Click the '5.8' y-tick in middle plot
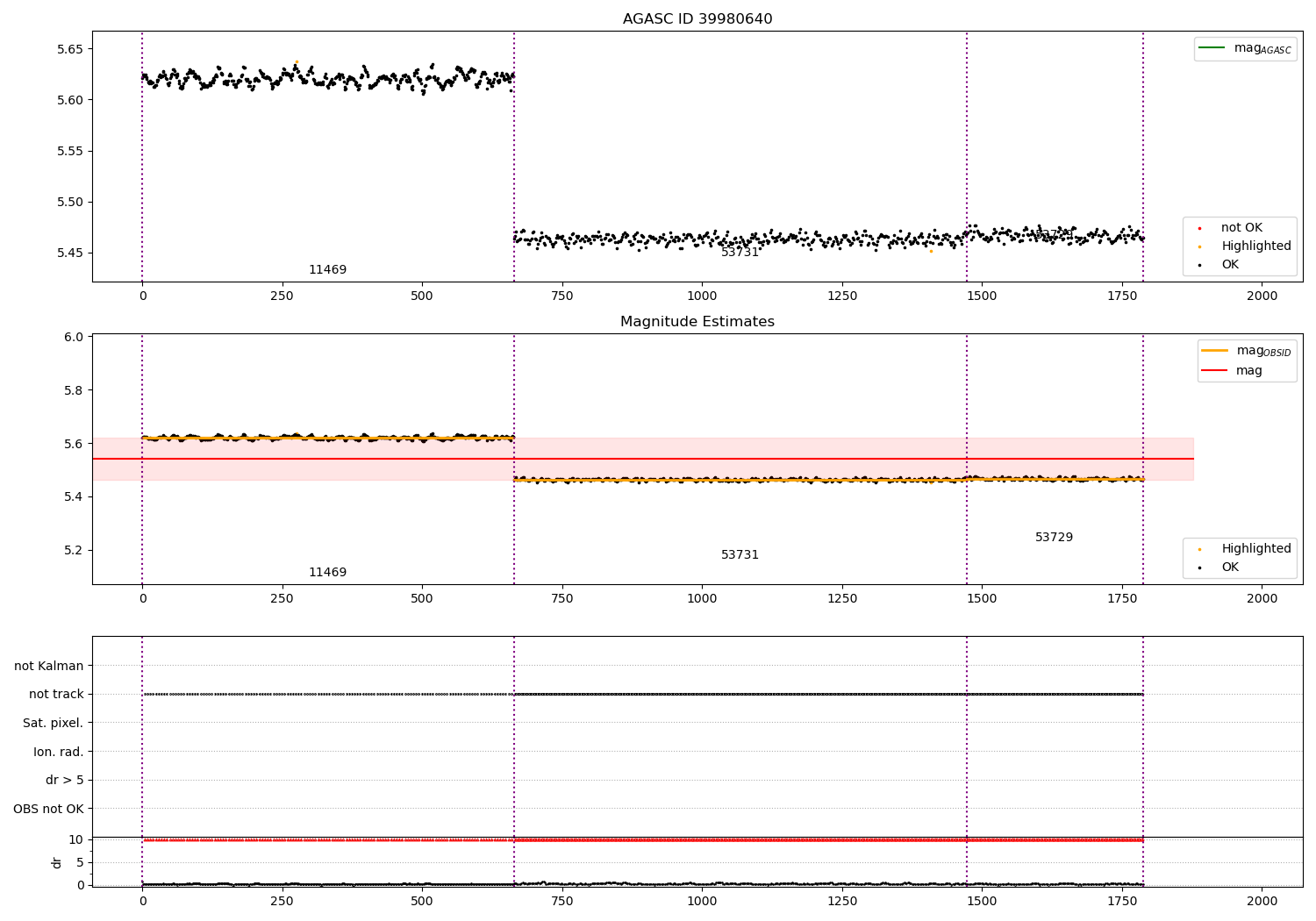The image size is (1316, 921). coord(74,390)
